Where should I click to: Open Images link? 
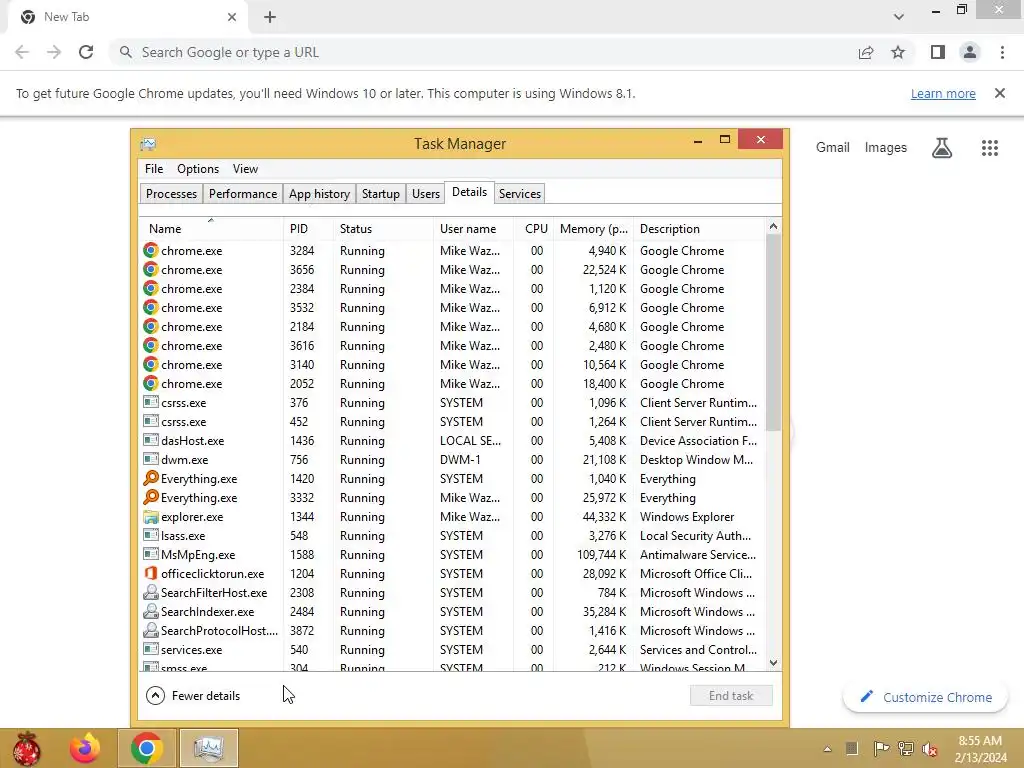click(886, 148)
